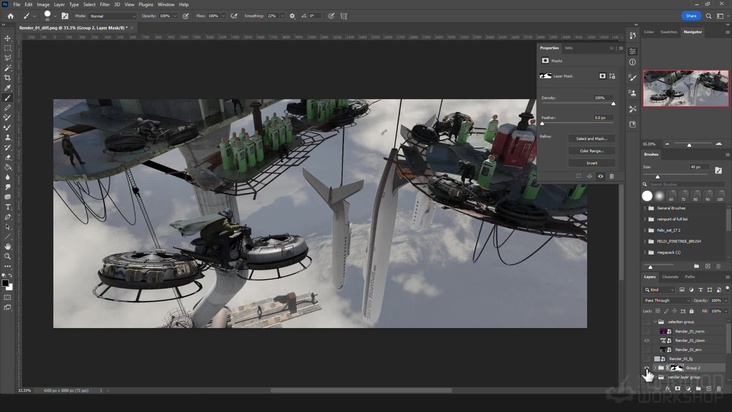Open Pass Through blend mode dropdown
732x412 pixels.
click(667, 300)
